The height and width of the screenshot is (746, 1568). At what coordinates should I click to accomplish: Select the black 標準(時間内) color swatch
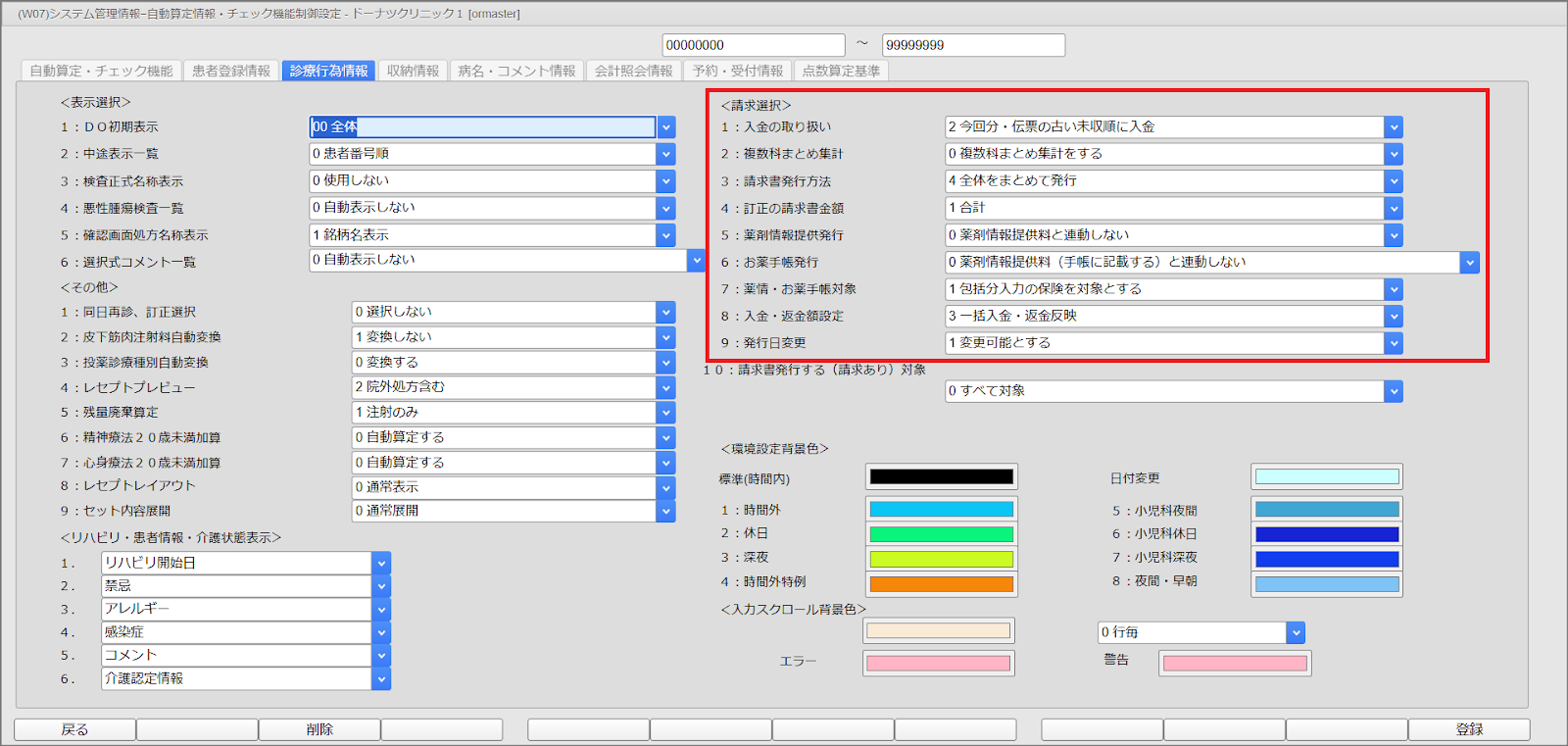tap(941, 477)
